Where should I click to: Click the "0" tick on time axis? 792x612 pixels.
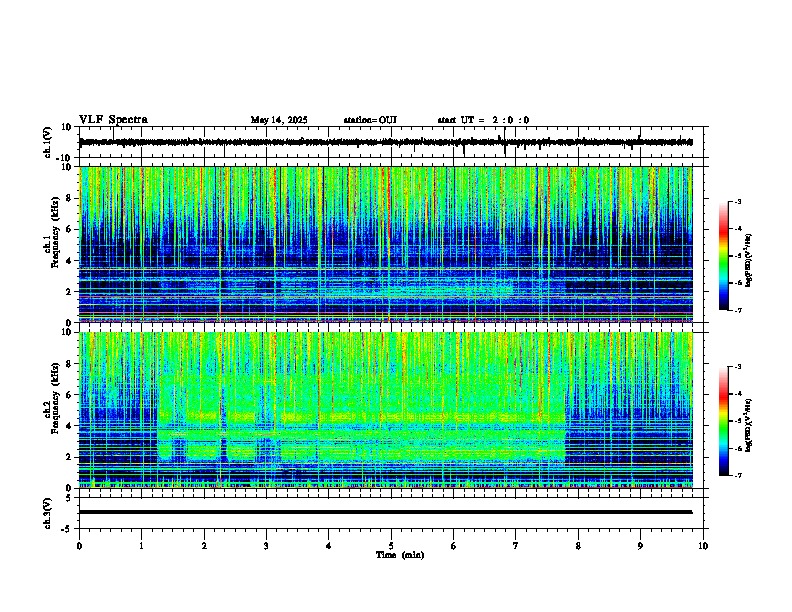coord(79,546)
